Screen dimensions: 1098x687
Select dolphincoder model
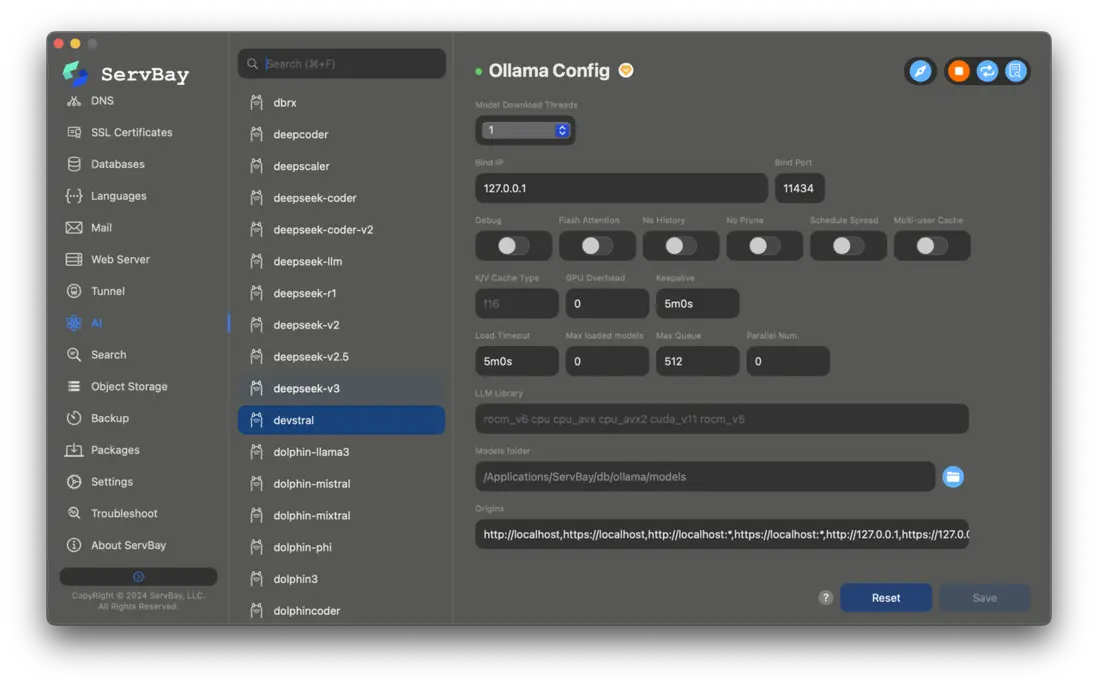tap(342, 611)
